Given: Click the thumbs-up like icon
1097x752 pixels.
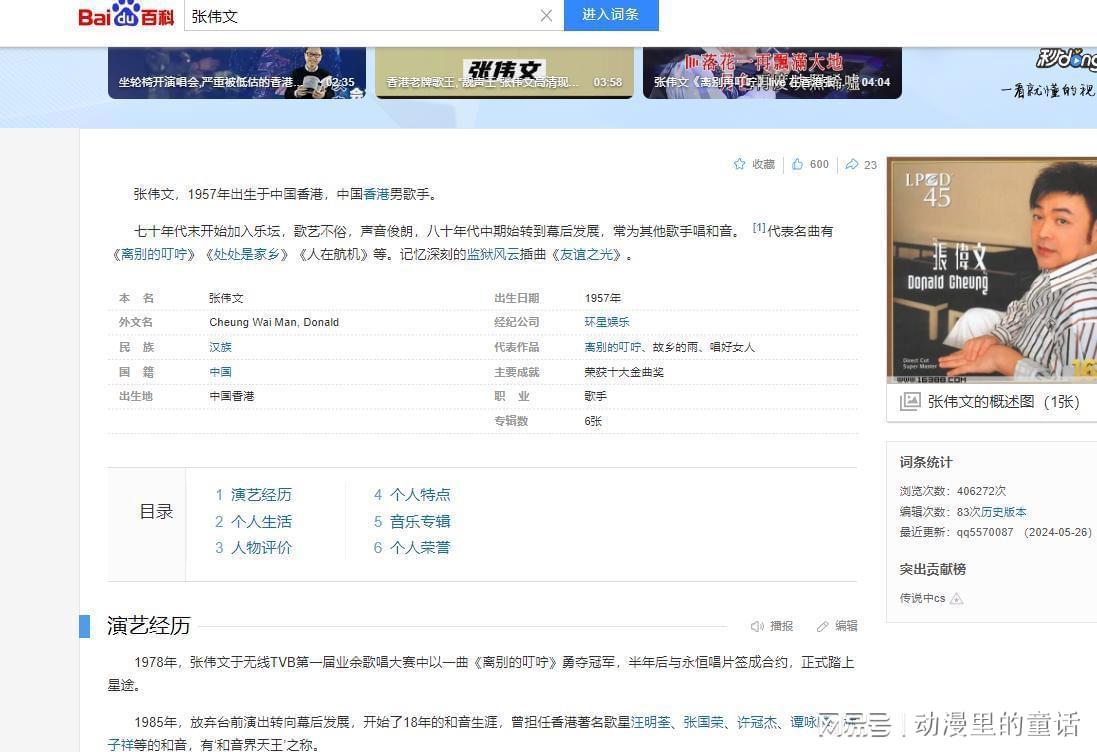Looking at the screenshot, I should point(798,164).
